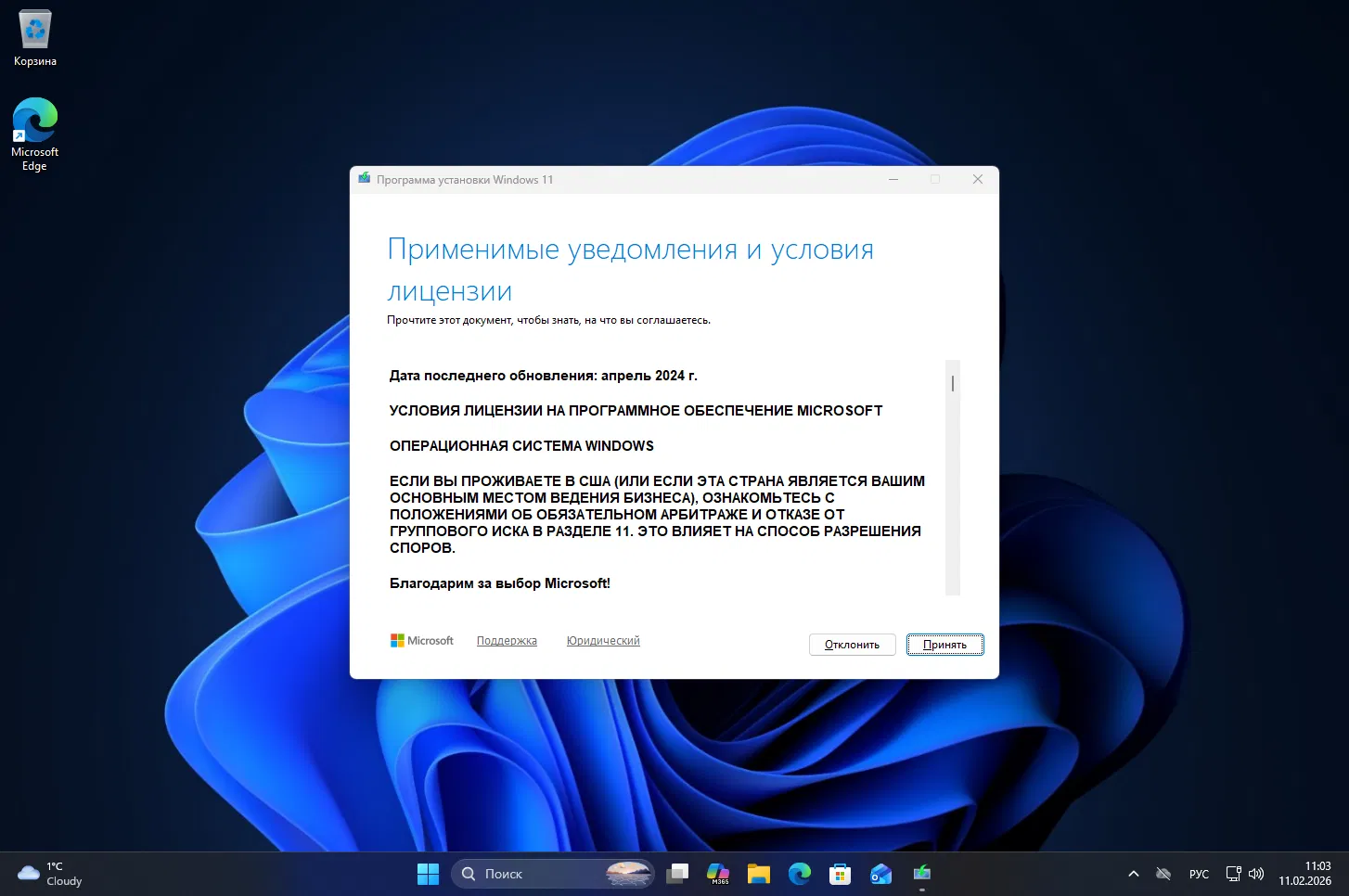The width and height of the screenshot is (1349, 896).
Task: Click the paragraph starting "ЕСЛИ ВЫ ПРОЖИВАЕТЕ В США"
Action: tap(657, 515)
